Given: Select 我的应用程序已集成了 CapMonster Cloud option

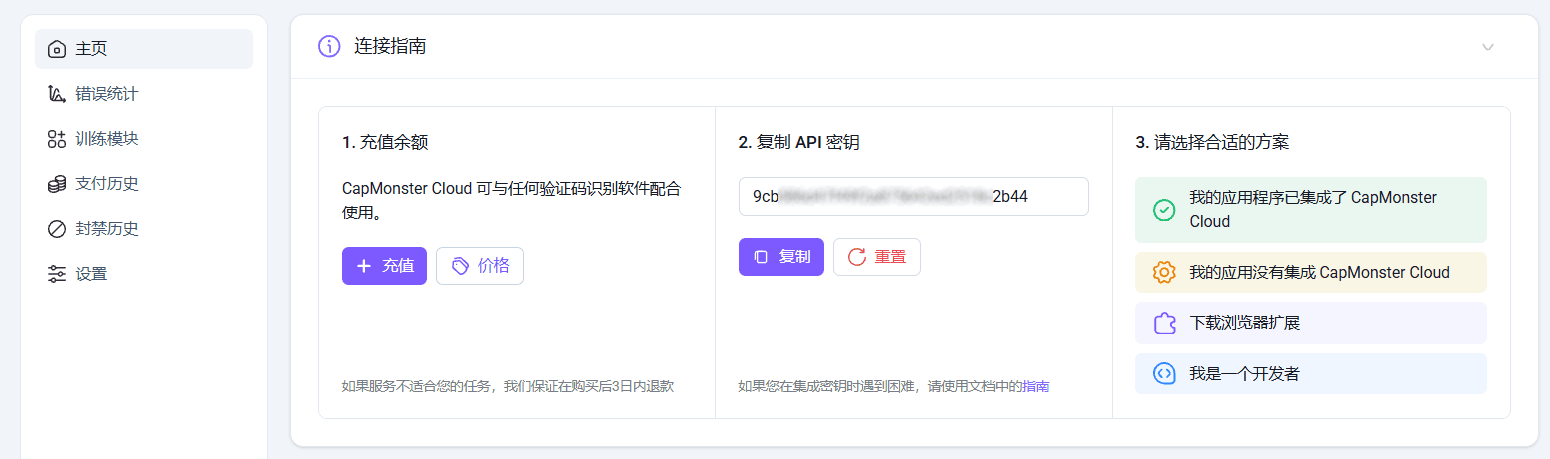Looking at the screenshot, I should point(1311,210).
